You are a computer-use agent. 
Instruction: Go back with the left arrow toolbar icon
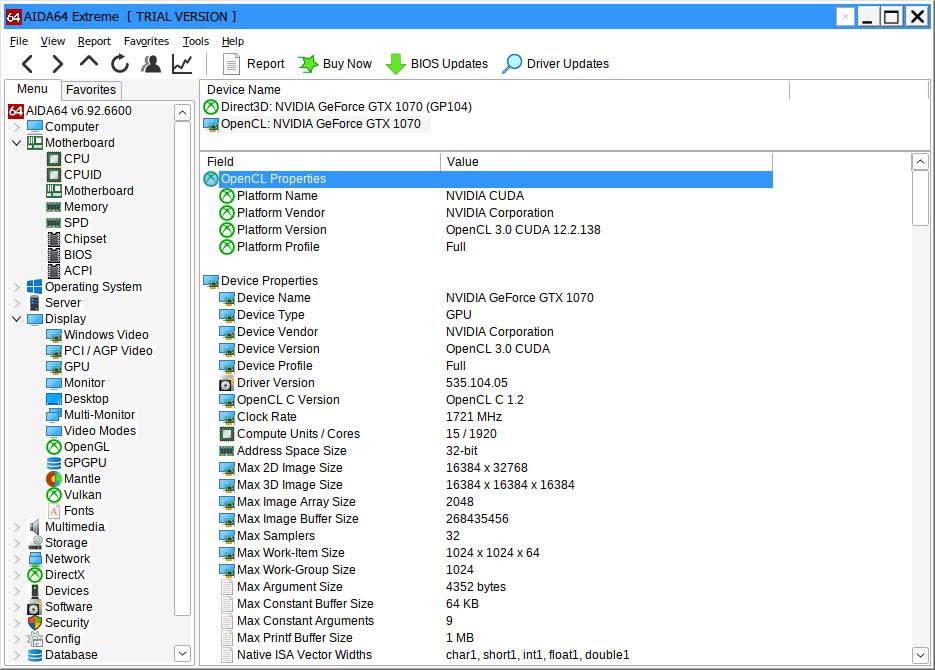click(x=27, y=63)
